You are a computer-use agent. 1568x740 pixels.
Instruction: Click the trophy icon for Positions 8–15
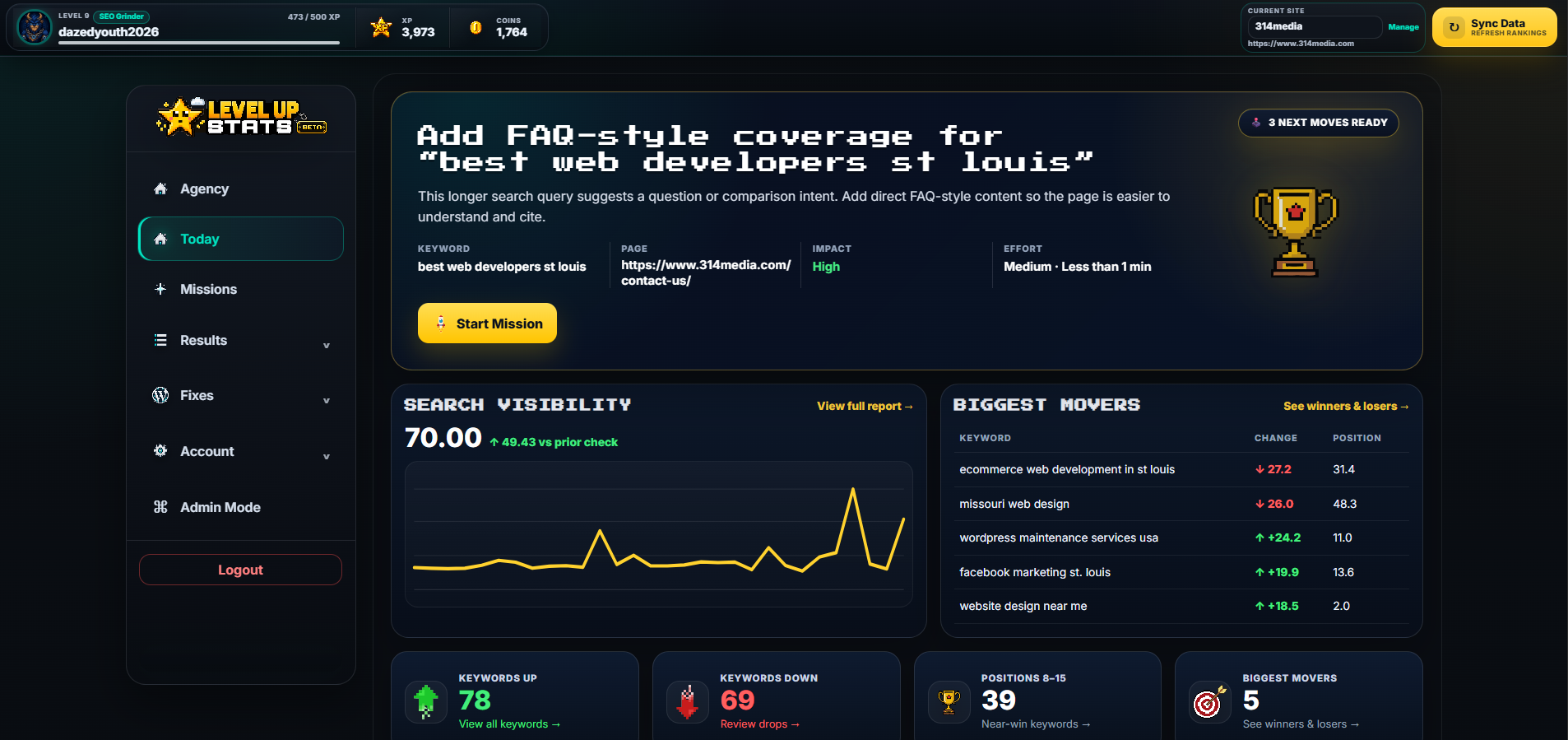tap(949, 702)
